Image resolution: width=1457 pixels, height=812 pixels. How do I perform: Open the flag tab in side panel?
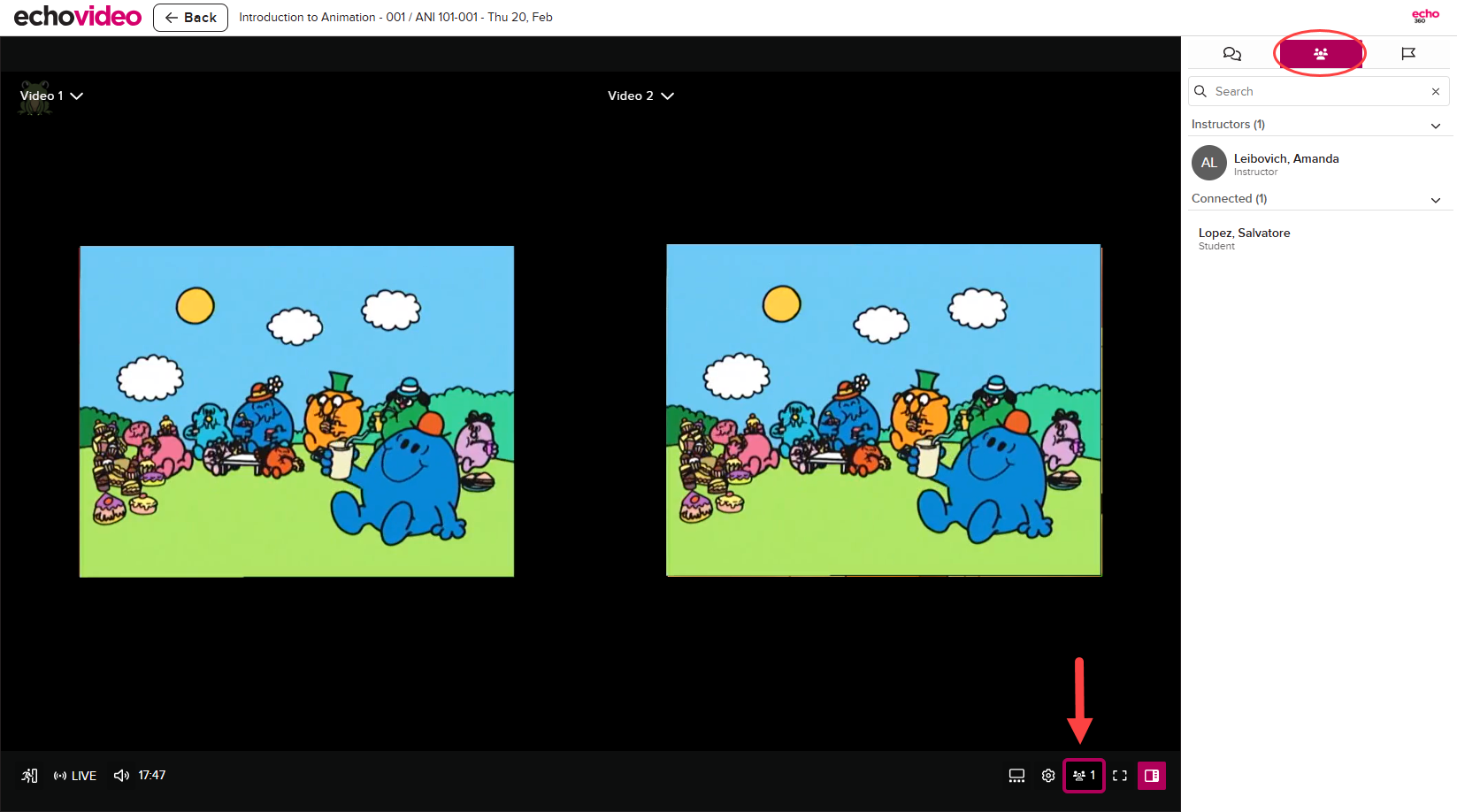click(1407, 54)
